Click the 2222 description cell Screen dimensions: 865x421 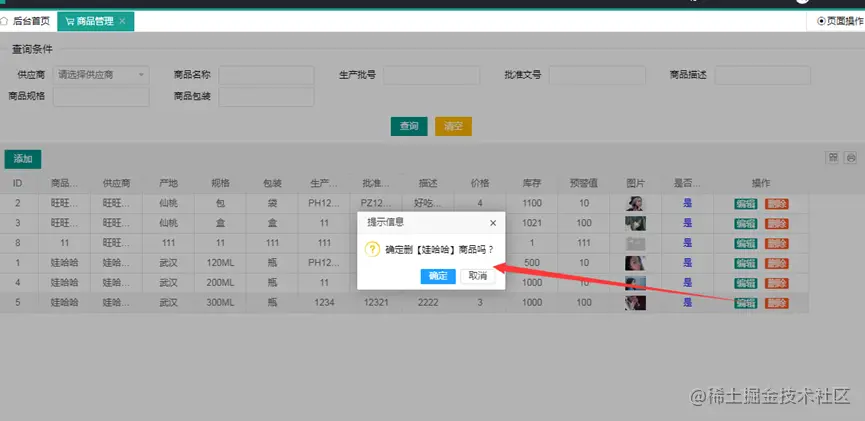[x=428, y=303]
